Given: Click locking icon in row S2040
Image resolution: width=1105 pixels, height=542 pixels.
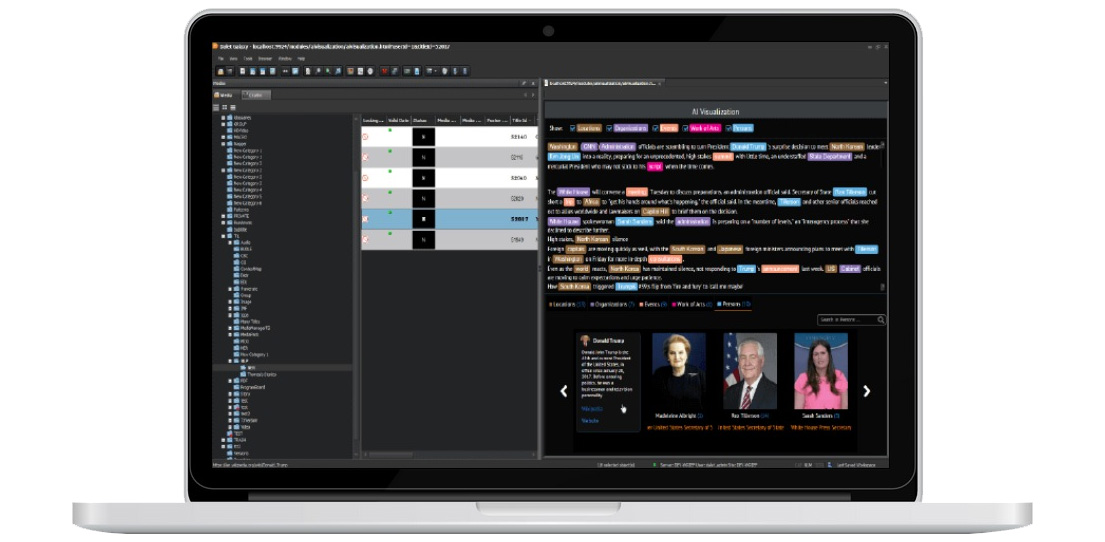Looking at the screenshot, I should point(365,178).
